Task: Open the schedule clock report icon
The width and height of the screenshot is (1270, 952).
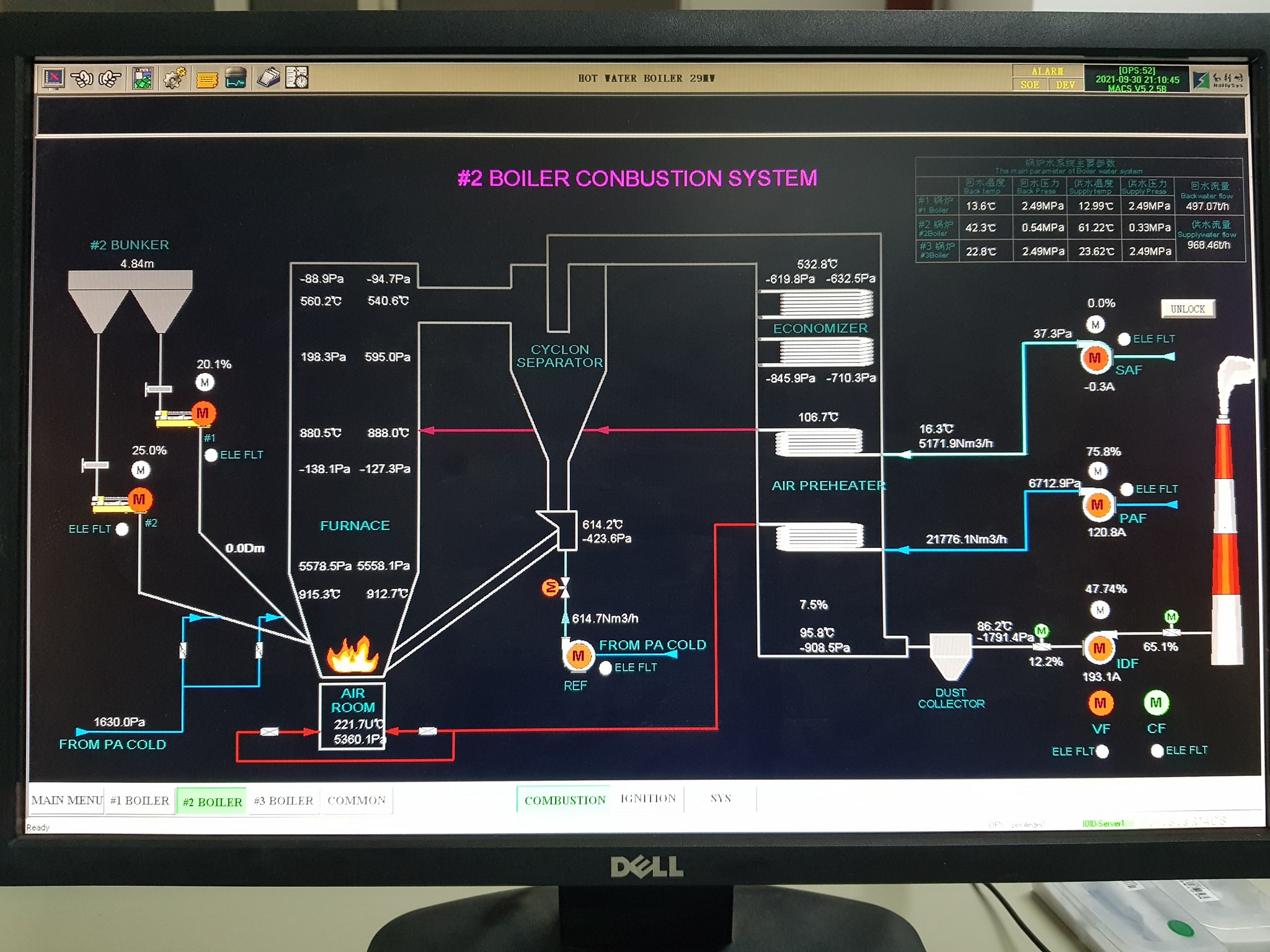Action: (297, 78)
